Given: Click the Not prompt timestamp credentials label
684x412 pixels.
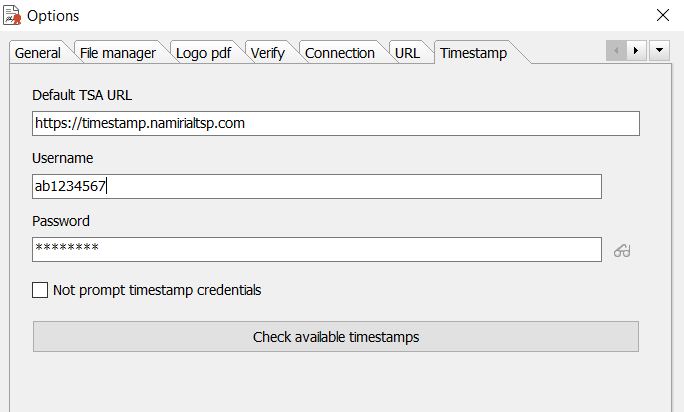Looking at the screenshot, I should 157,290.
